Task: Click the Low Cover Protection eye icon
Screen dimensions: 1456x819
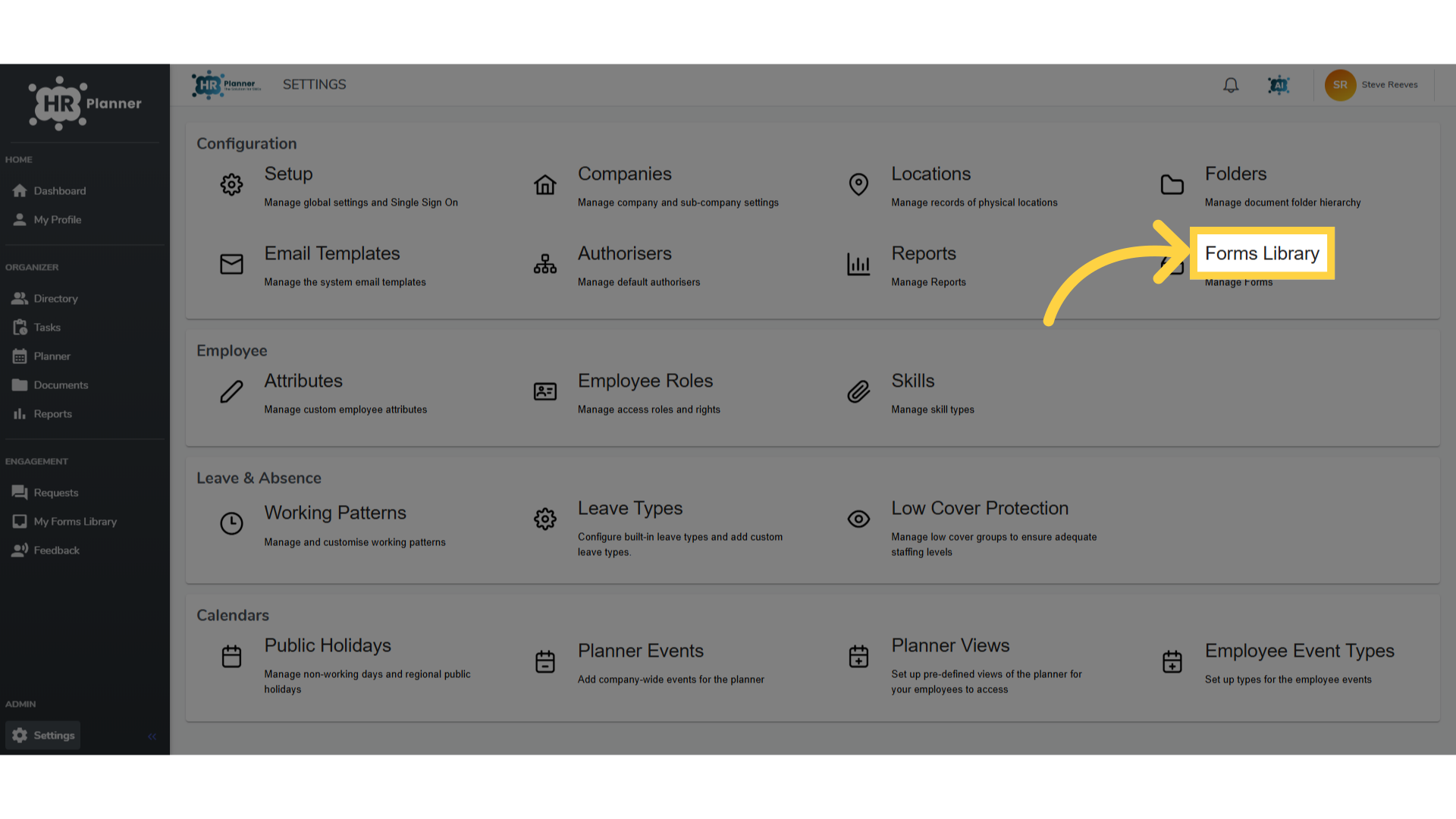Action: click(858, 519)
